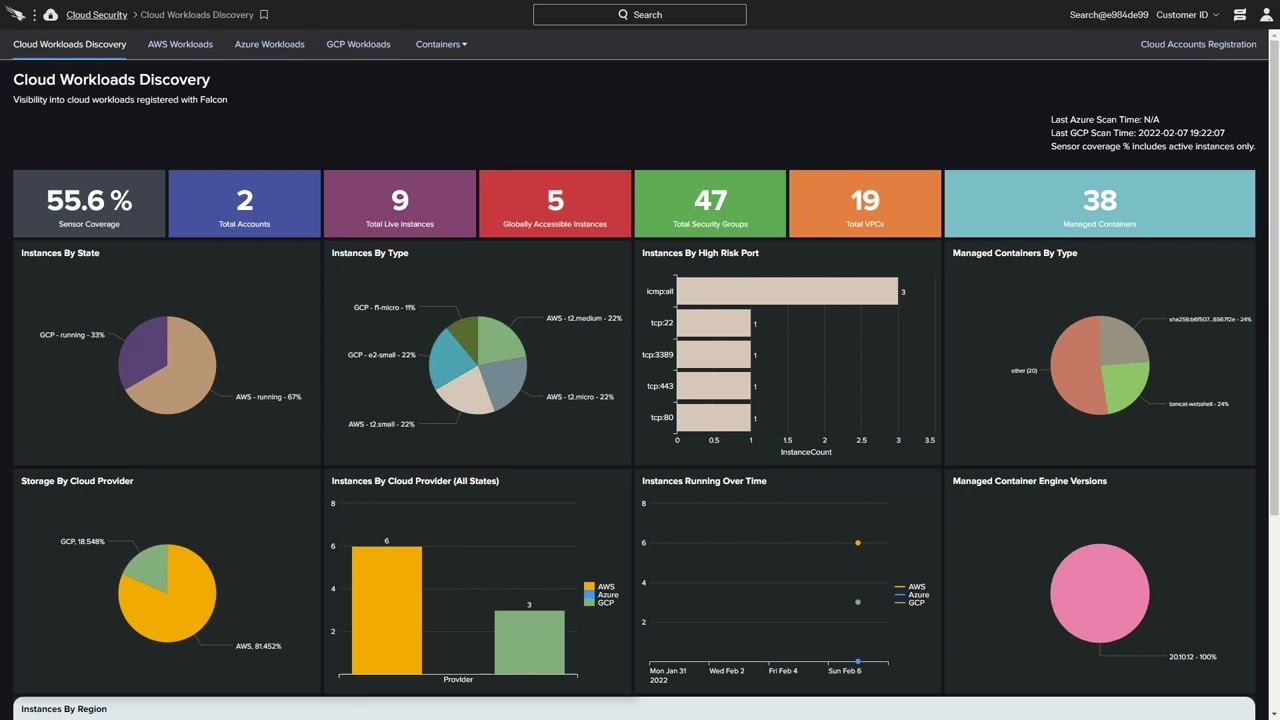Toggle GCP legend in Instances Running Over Time
The image size is (1280, 720).
coord(910,603)
